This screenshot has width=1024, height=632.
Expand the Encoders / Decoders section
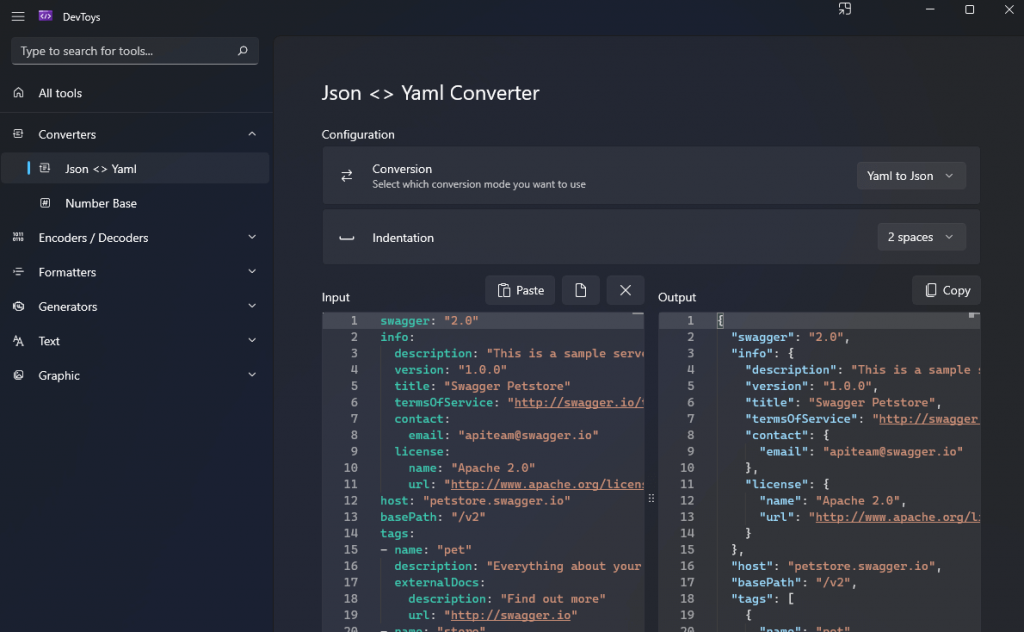coord(252,238)
